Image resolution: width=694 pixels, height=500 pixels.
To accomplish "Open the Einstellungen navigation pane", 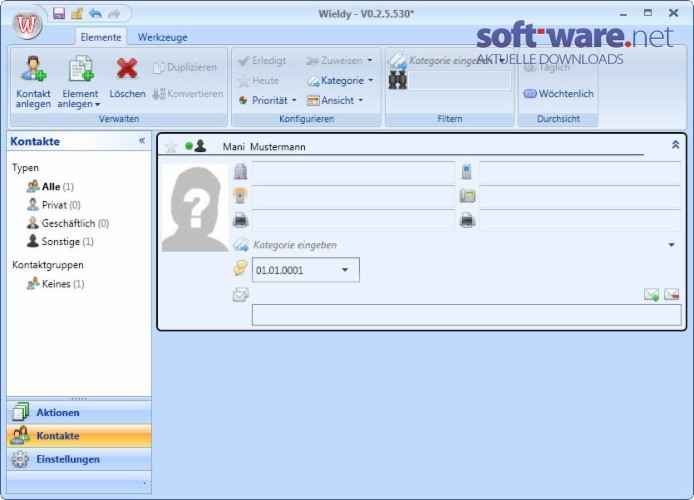I will (79, 459).
